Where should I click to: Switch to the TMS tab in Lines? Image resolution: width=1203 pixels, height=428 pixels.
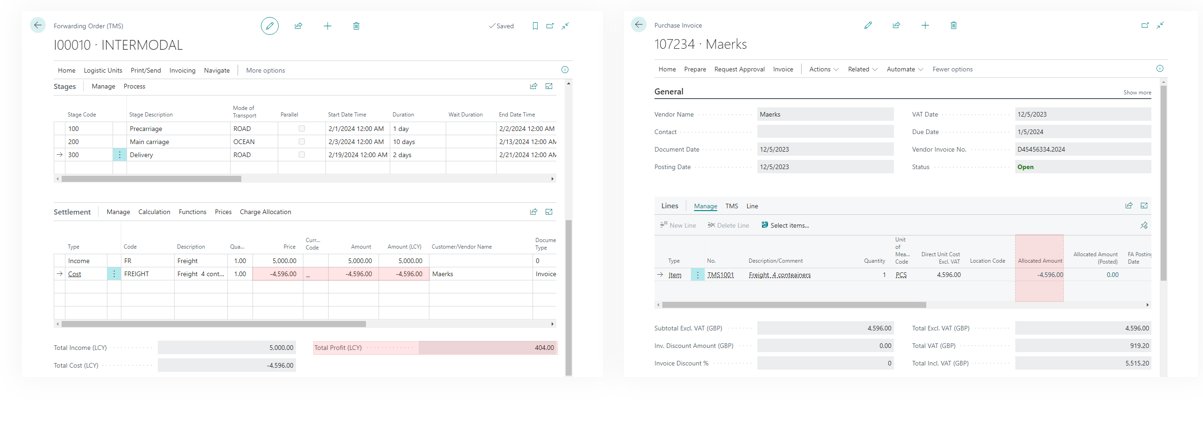click(x=731, y=206)
